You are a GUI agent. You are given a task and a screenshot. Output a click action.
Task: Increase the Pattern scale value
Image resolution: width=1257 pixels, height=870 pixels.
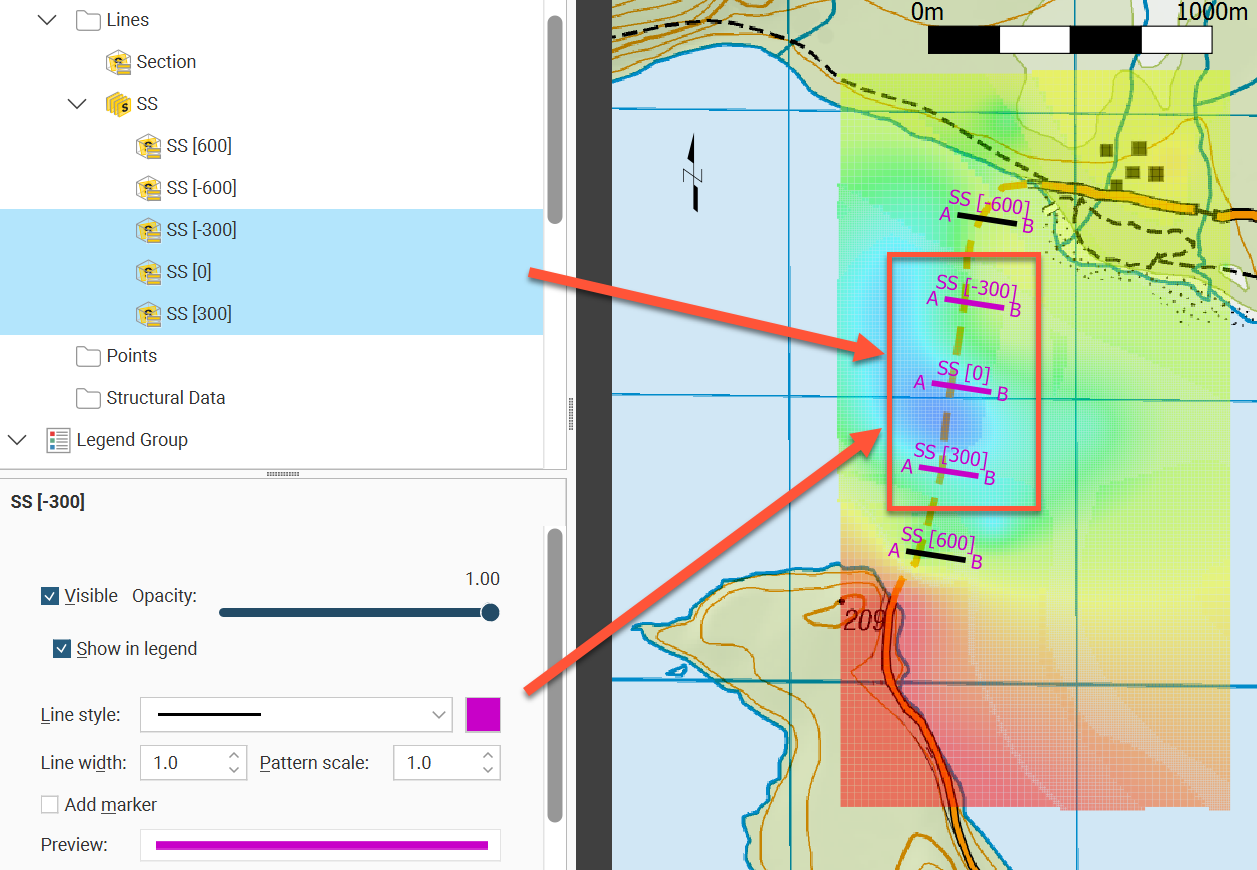click(488, 756)
